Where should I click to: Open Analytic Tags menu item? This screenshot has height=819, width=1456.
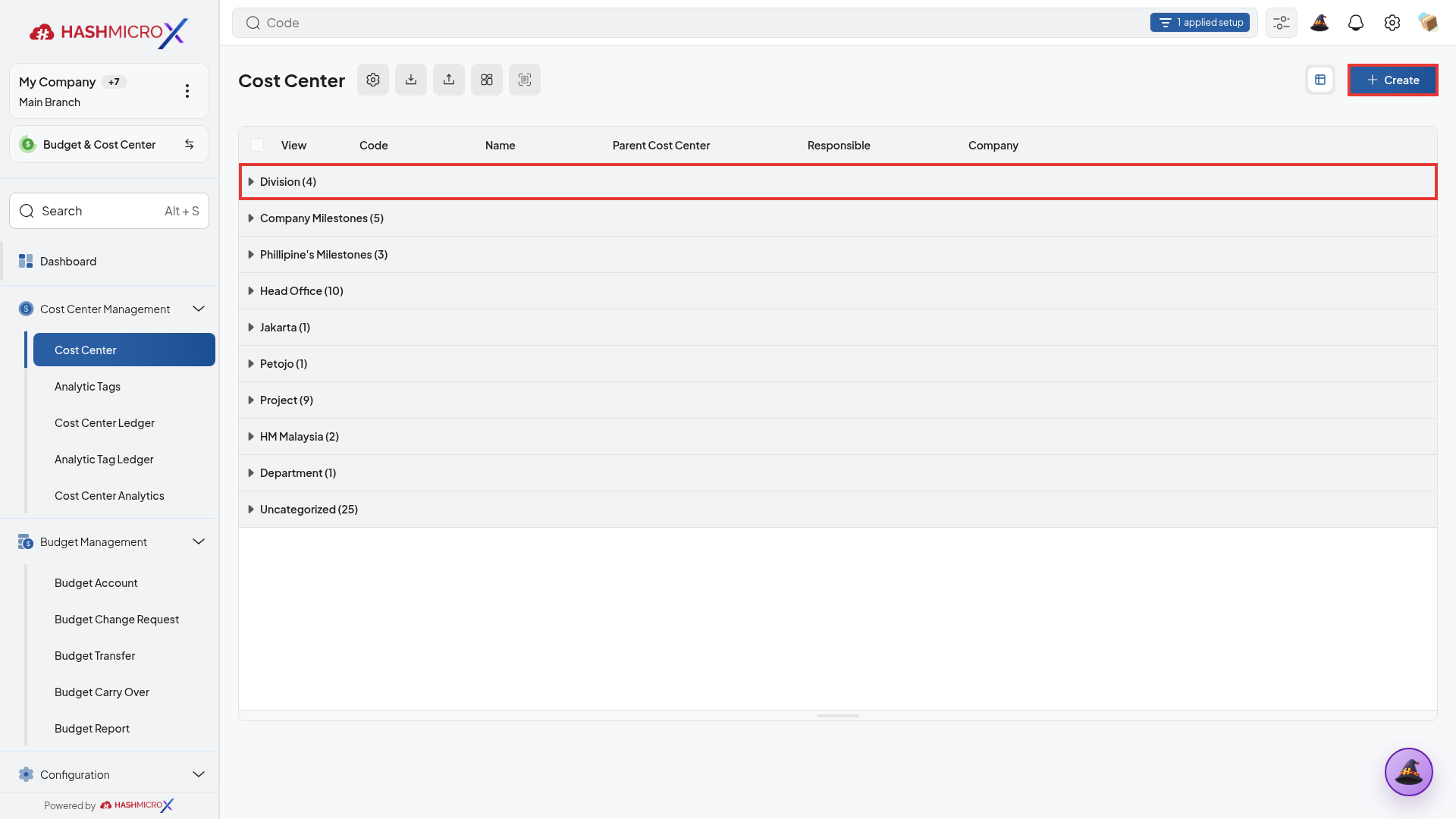124,387
